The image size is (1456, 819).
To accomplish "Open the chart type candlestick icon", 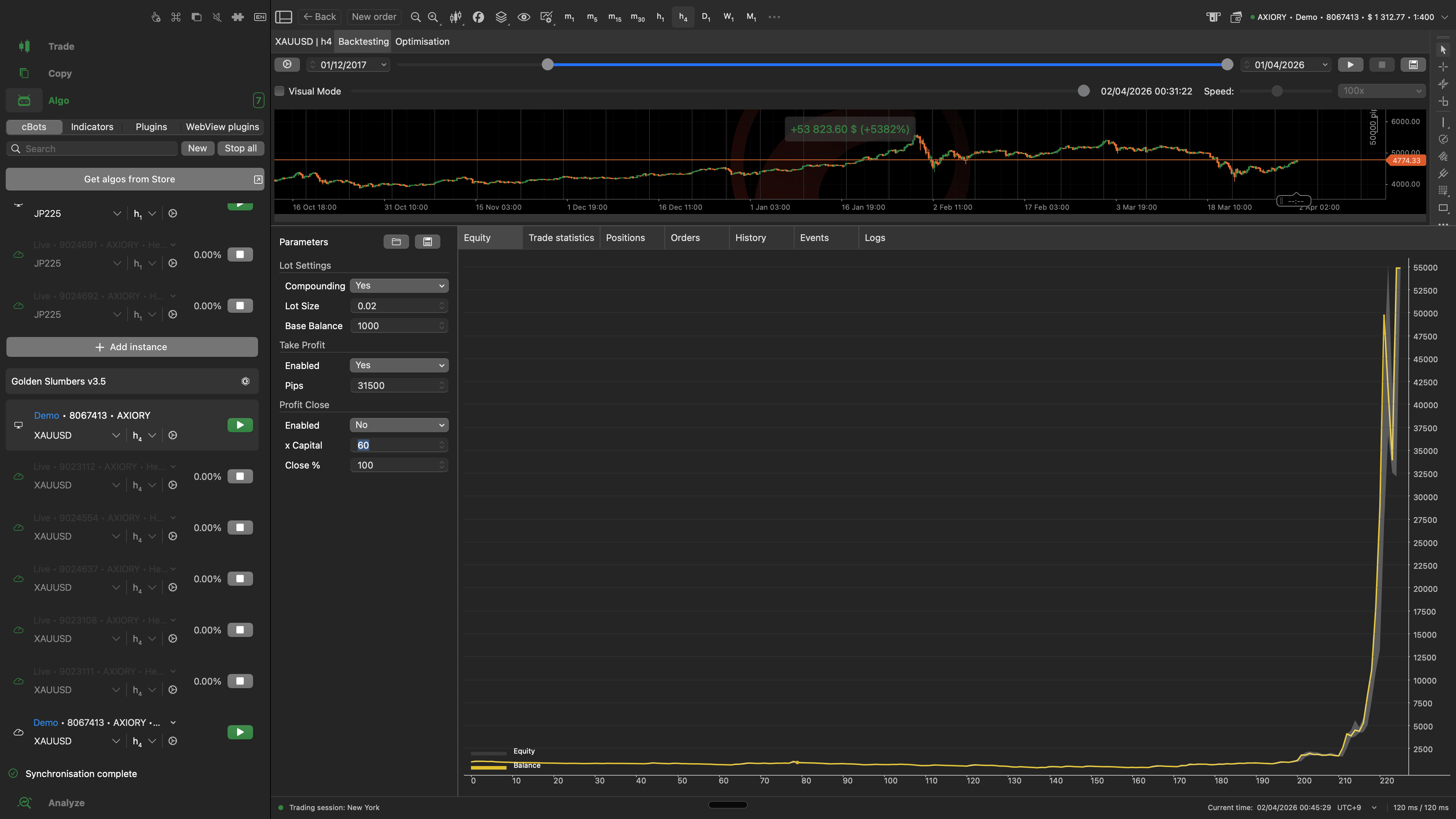I will coord(455,17).
